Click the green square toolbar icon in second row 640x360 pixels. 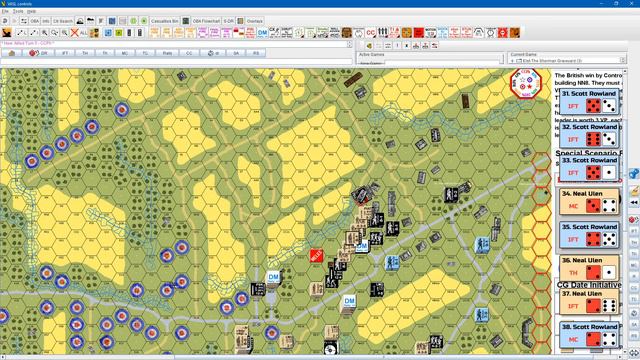coord(119,33)
